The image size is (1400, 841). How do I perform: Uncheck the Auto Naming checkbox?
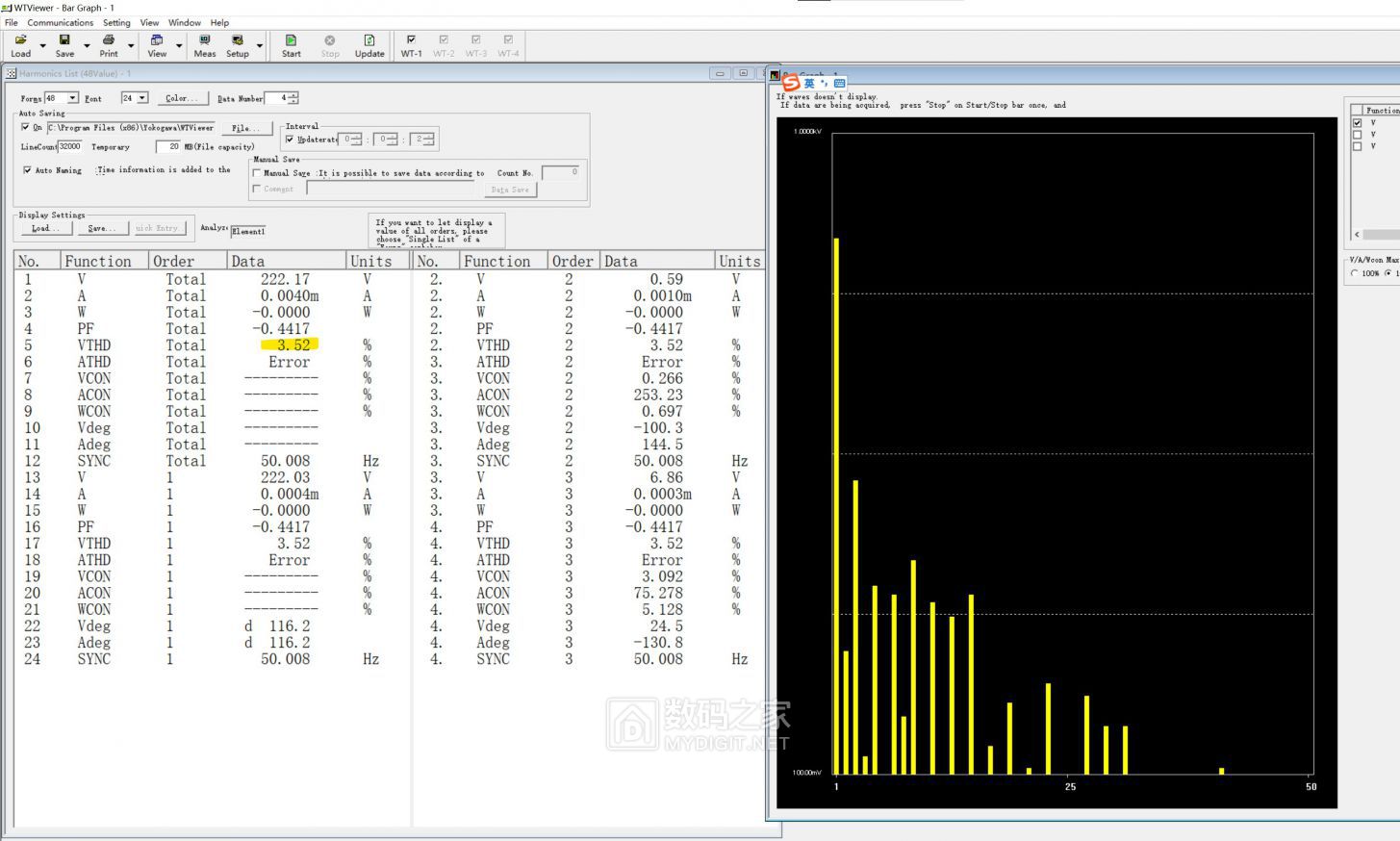click(27, 170)
